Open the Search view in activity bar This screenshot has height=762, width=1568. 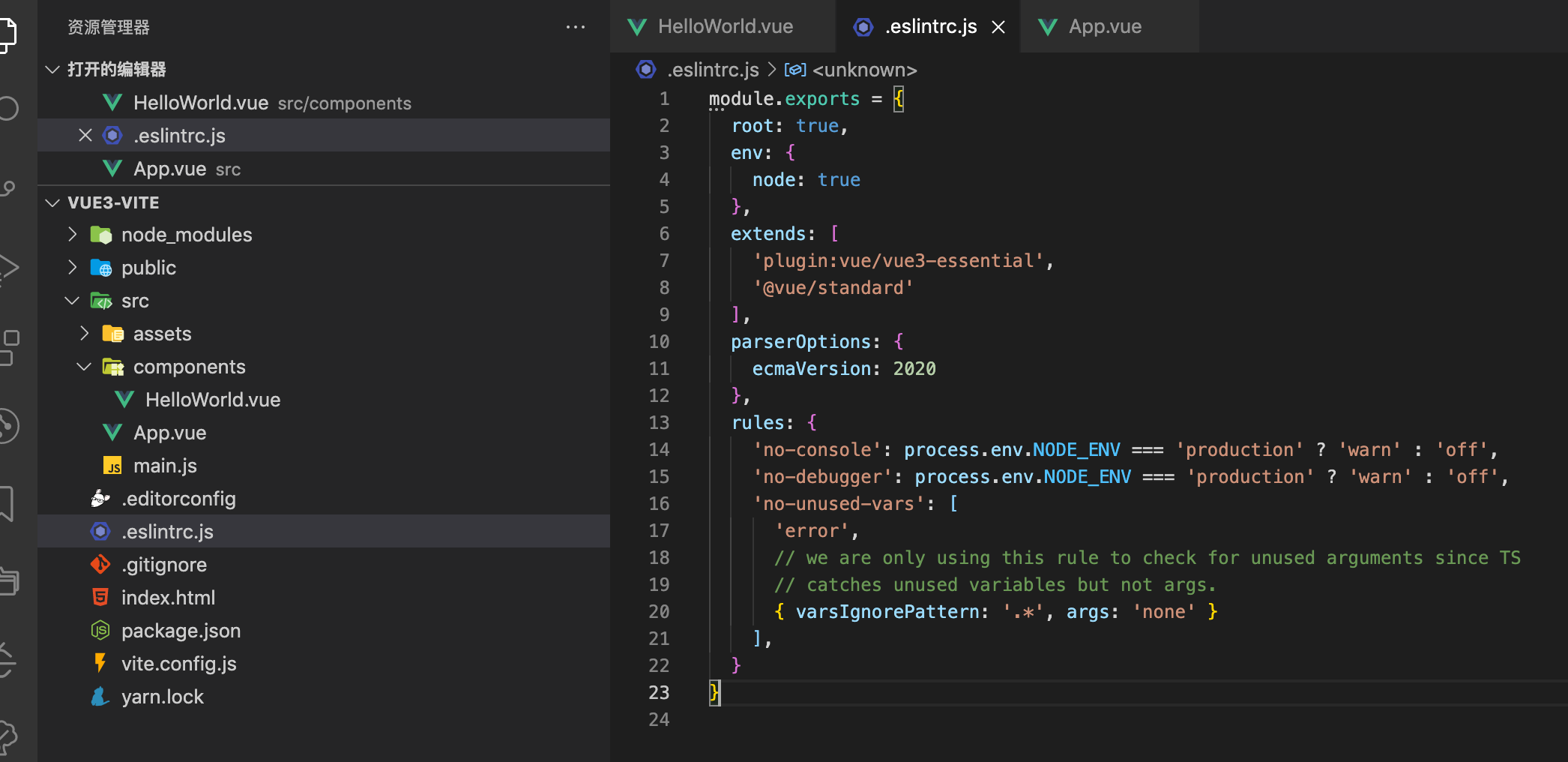[x=9, y=109]
